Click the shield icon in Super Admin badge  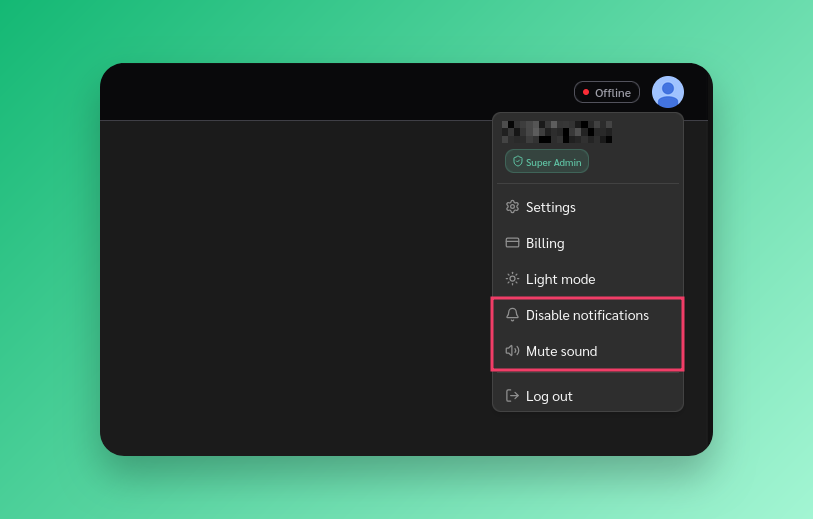coord(517,162)
